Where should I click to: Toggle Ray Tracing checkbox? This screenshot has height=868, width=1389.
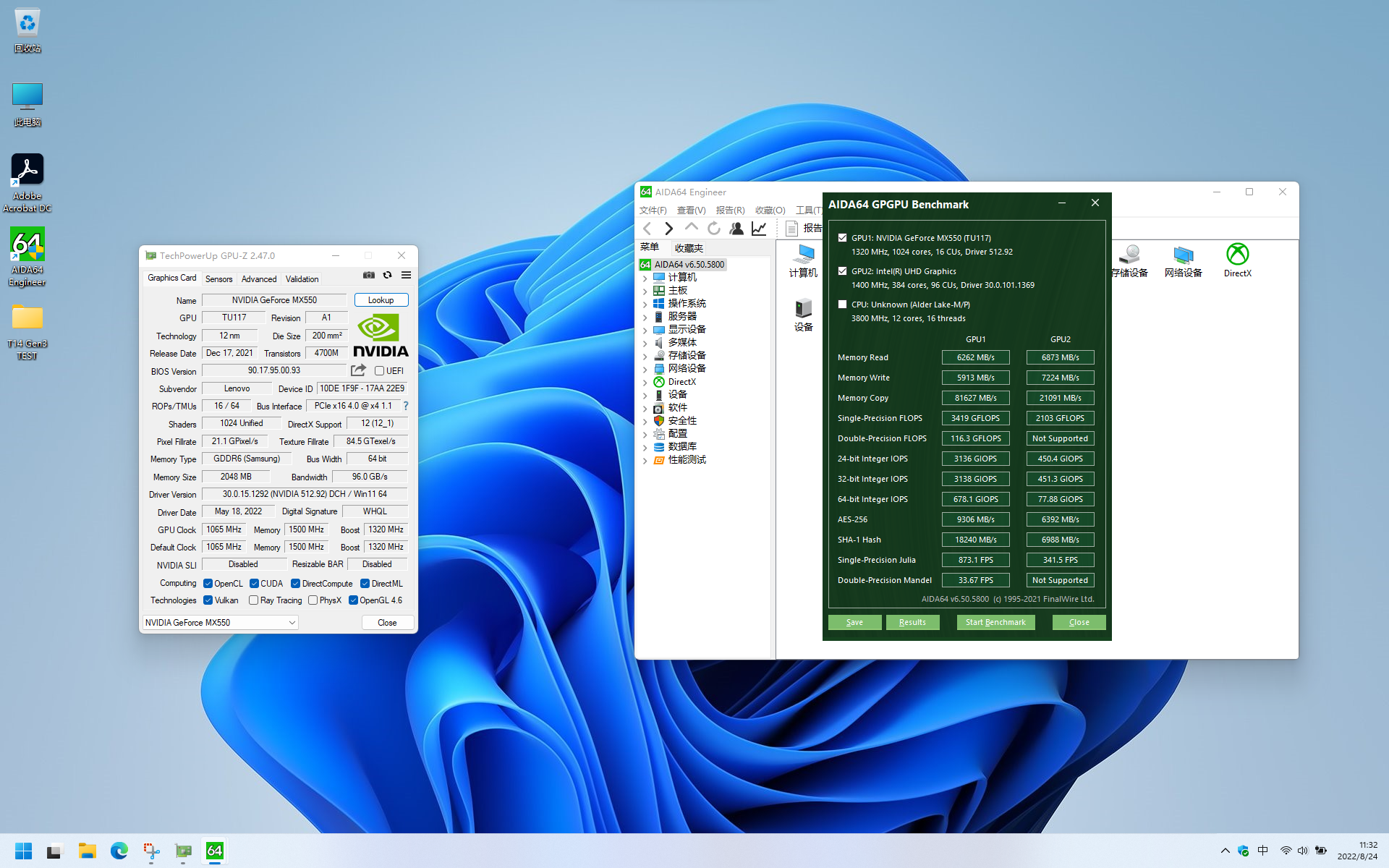tap(253, 600)
